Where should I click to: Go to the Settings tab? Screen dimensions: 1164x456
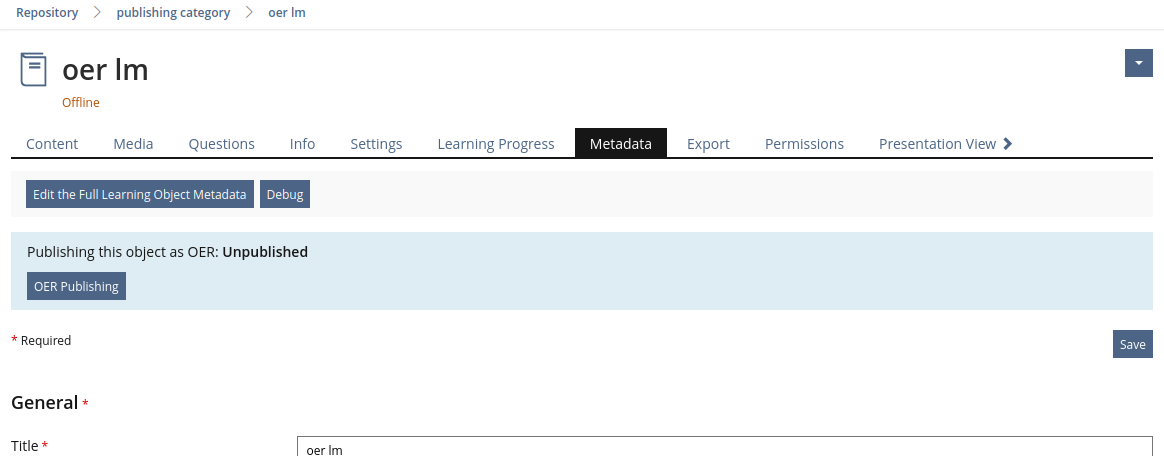[376, 143]
